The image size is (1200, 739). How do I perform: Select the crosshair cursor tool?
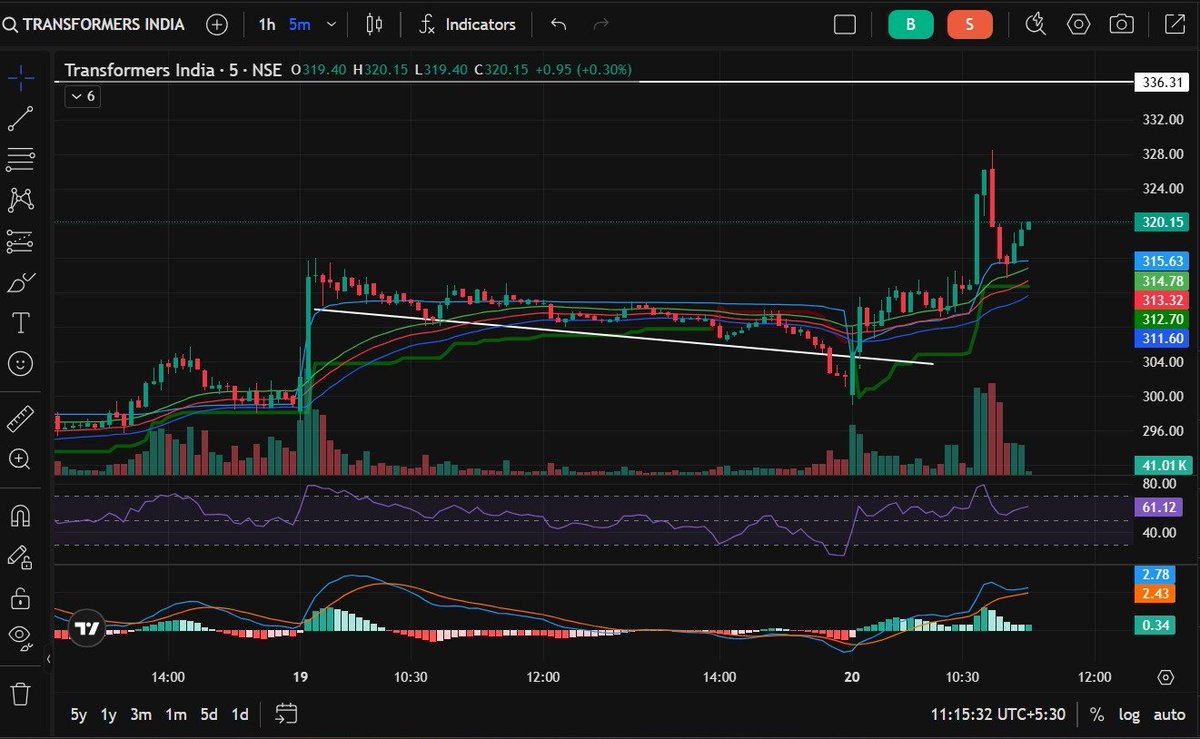20,77
